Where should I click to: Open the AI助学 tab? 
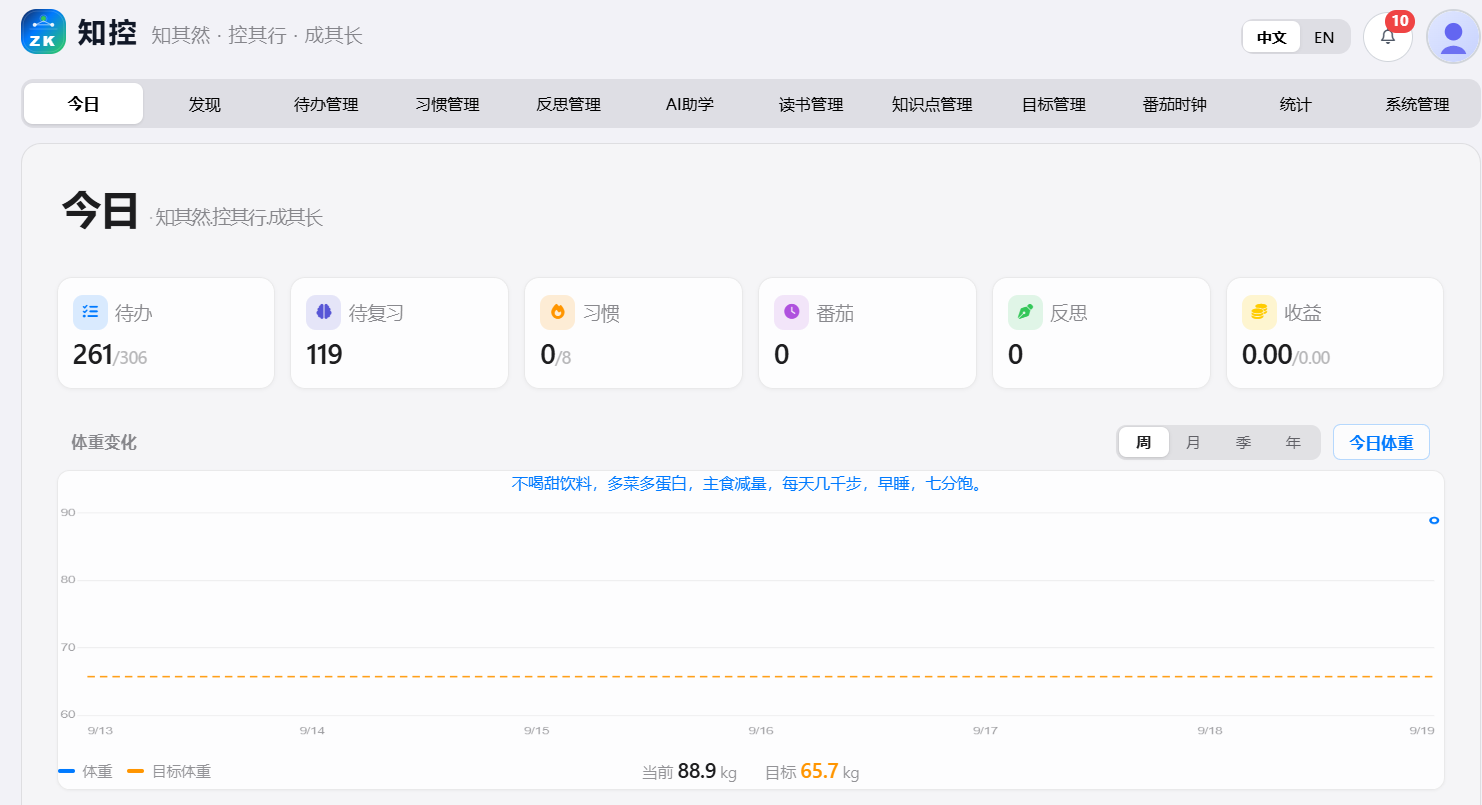(x=690, y=104)
